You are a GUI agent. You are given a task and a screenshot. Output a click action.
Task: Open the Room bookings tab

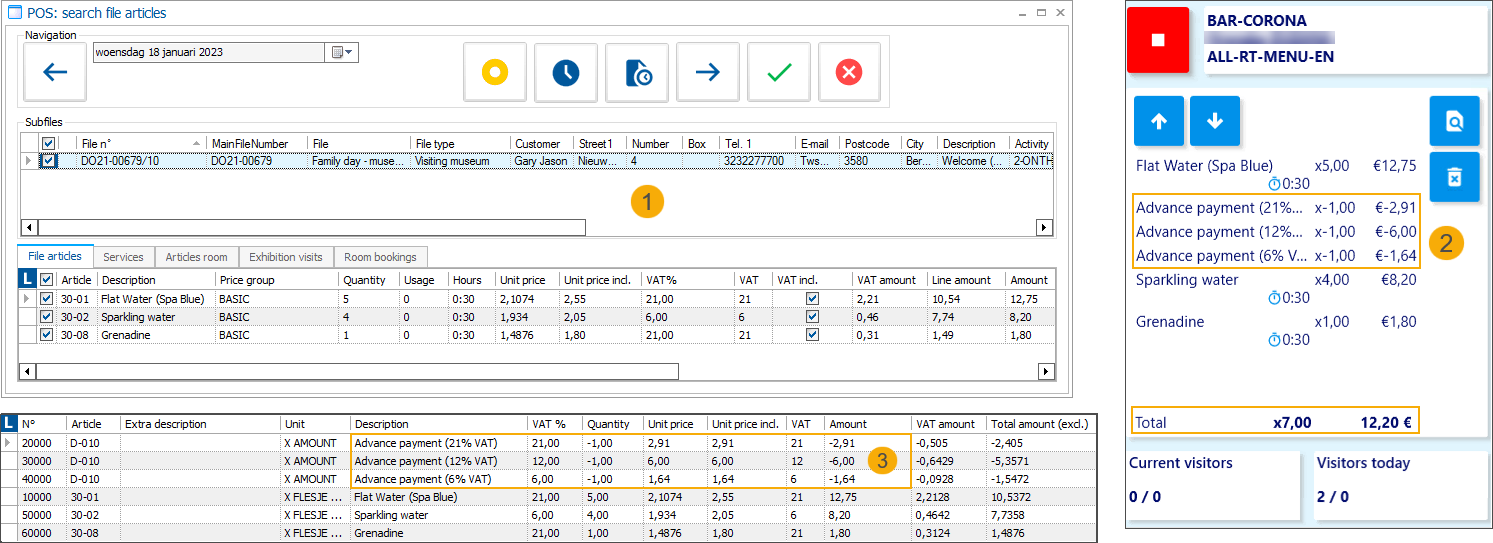pyautogui.click(x=381, y=257)
